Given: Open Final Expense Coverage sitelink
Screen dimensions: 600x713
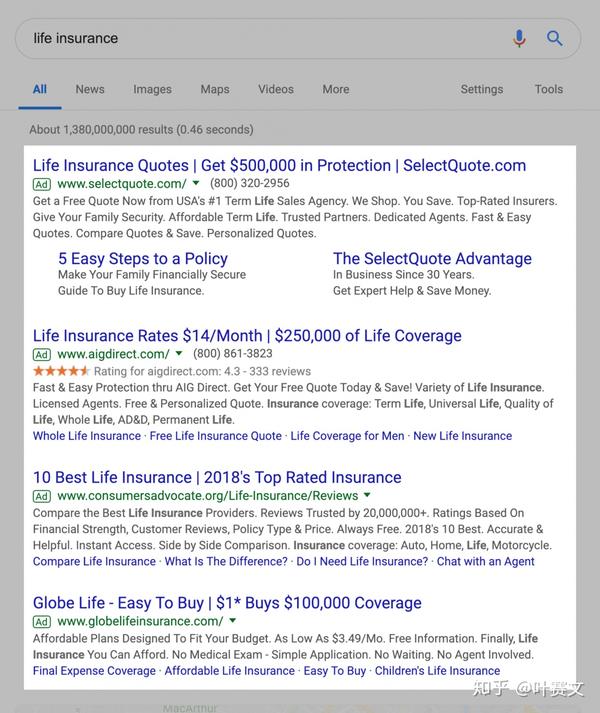Looking at the screenshot, I should [94, 671].
